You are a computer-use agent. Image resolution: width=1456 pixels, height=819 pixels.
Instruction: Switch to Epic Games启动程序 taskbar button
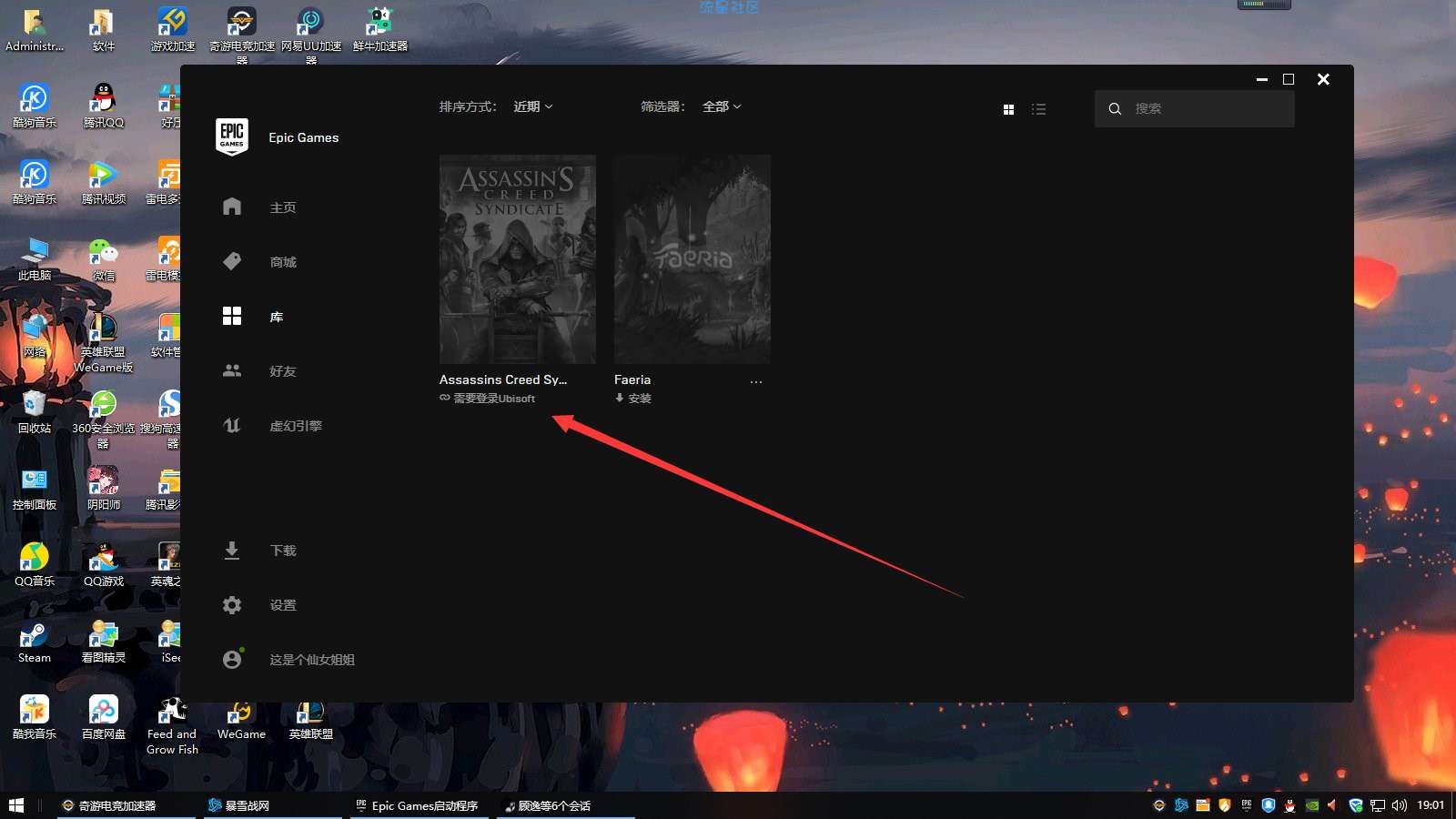pos(420,805)
